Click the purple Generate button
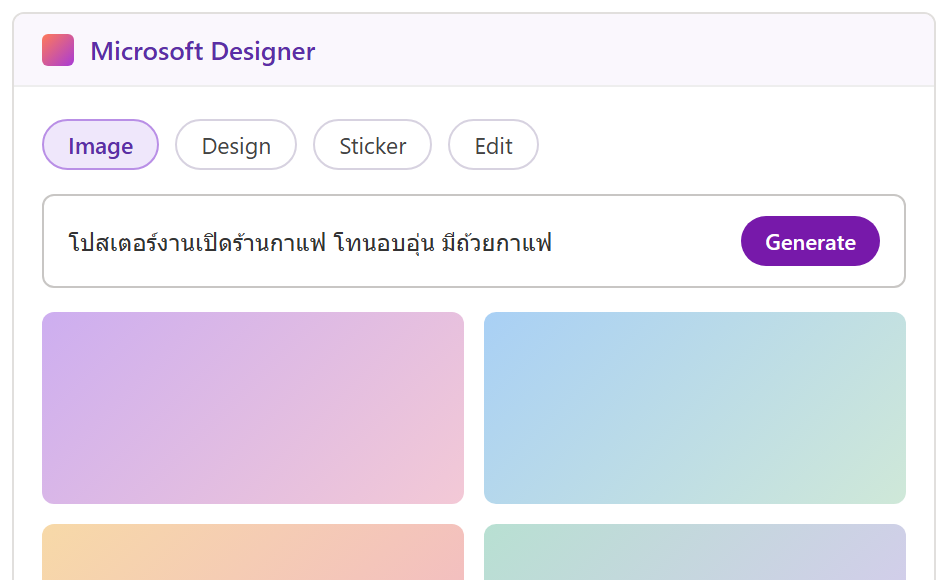Image resolution: width=947 pixels, height=580 pixels. pos(810,241)
